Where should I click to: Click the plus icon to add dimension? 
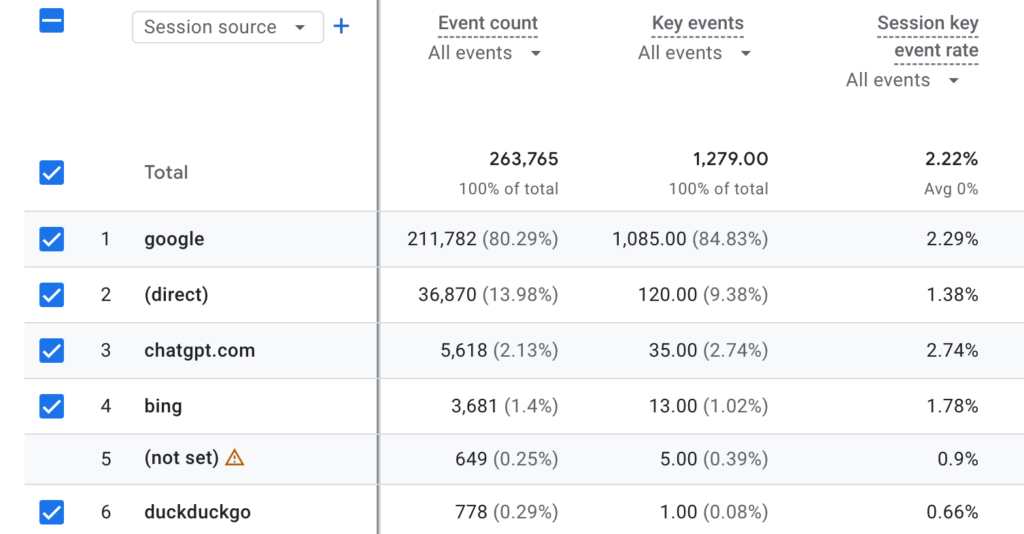click(x=341, y=27)
